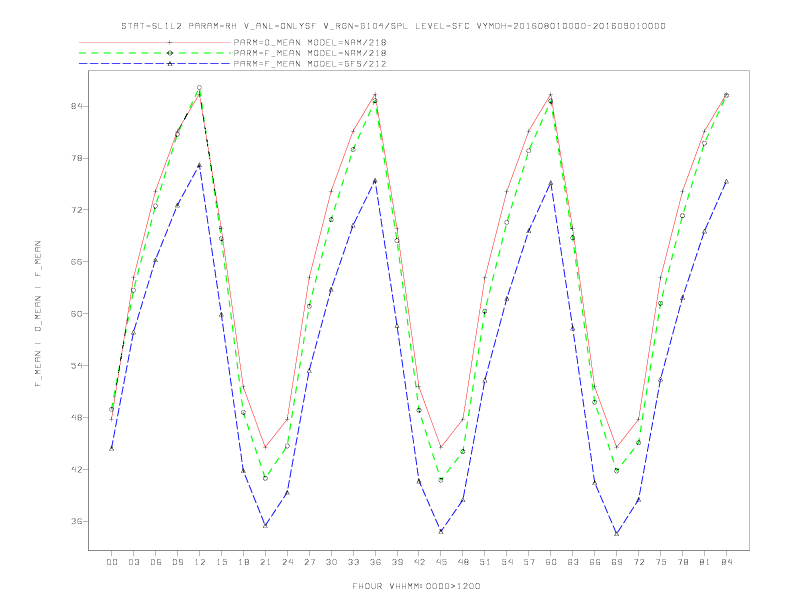Click the blue GFS triangle marker at hour 45
Screen dimensions: 792x612
[x=441, y=531]
